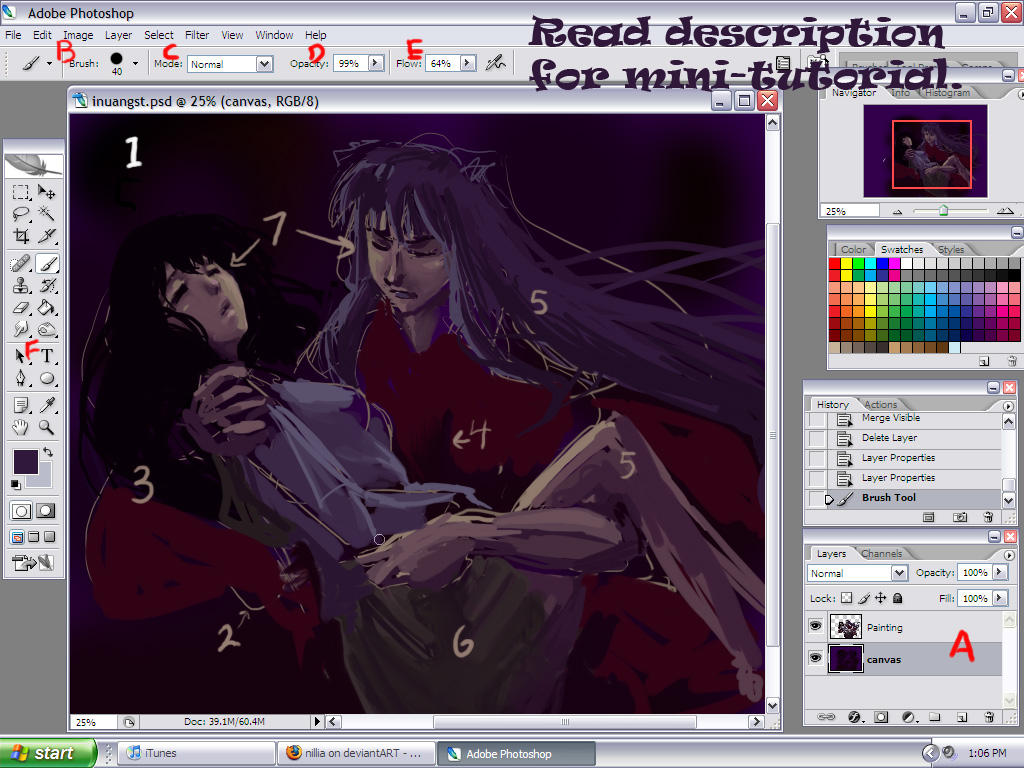Open the Select menu
Screen dimensions: 1024x768
pyautogui.click(x=159, y=35)
